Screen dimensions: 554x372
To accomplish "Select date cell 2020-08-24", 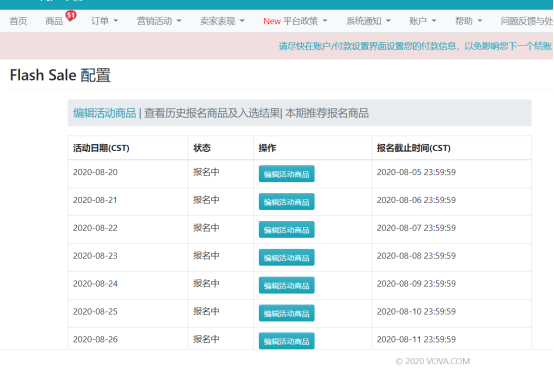I will click(x=95, y=284).
